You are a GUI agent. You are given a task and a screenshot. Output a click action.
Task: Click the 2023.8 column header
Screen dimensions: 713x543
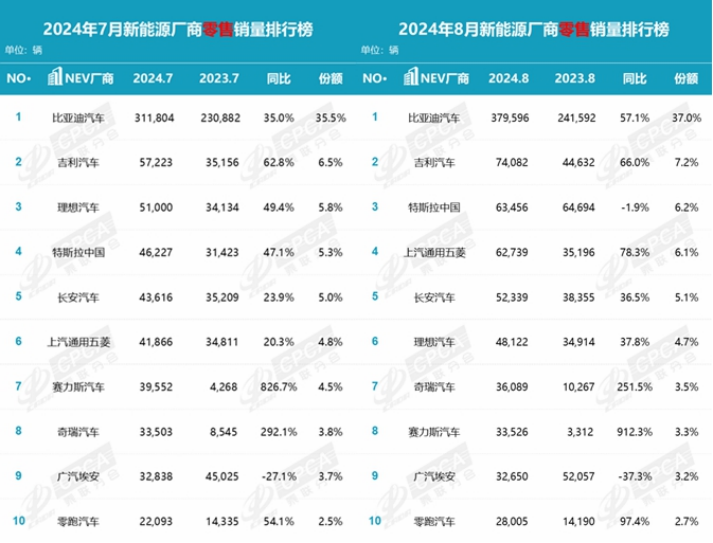pos(574,79)
